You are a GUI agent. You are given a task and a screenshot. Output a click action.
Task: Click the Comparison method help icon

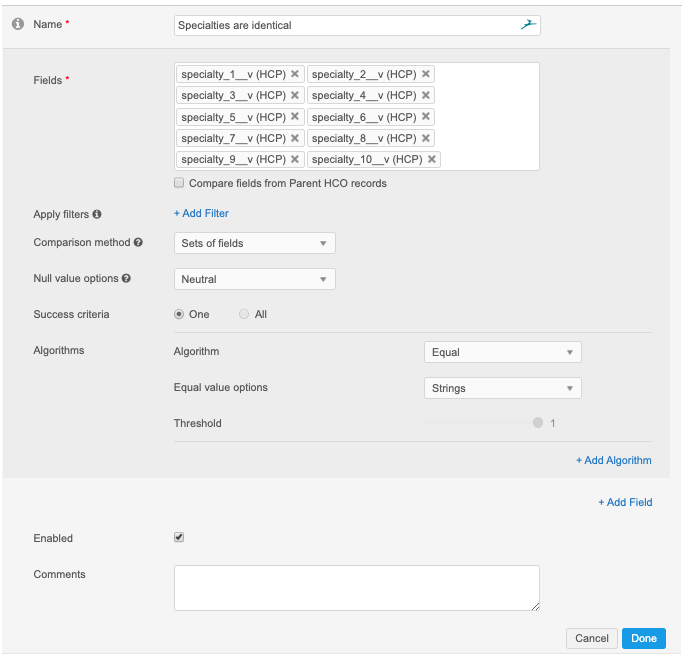point(138,243)
